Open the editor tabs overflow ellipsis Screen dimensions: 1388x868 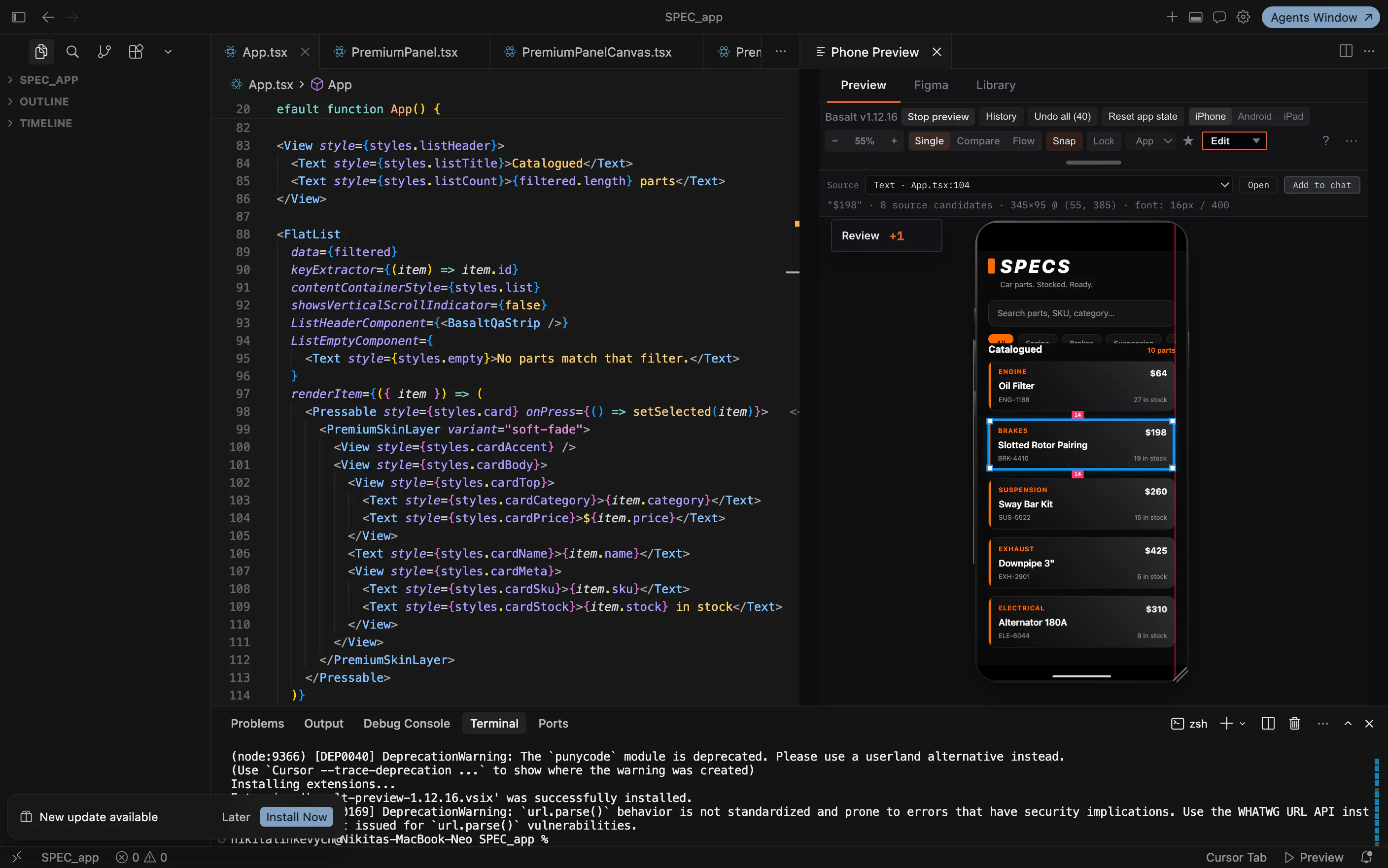pyautogui.click(x=780, y=52)
